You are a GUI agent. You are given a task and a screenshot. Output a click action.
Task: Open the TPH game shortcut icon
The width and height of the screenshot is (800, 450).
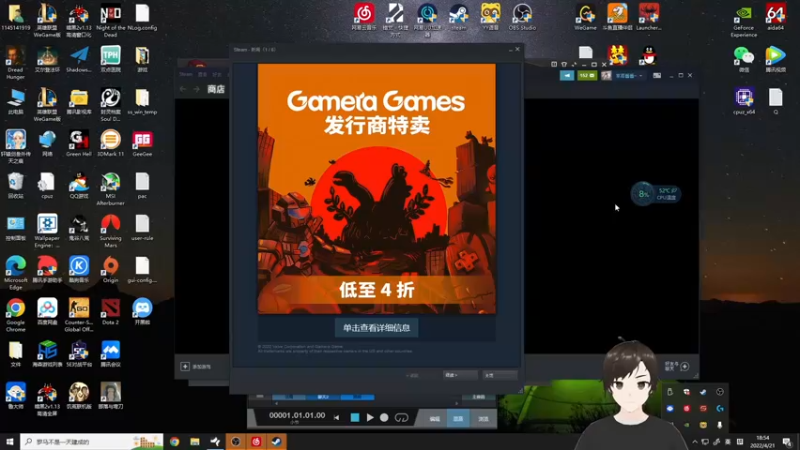(x=110, y=59)
